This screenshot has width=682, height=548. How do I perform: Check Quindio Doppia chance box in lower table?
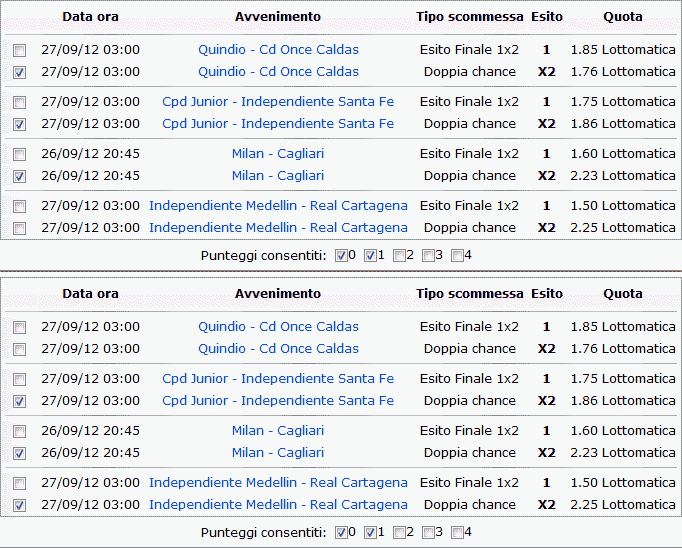point(20,349)
